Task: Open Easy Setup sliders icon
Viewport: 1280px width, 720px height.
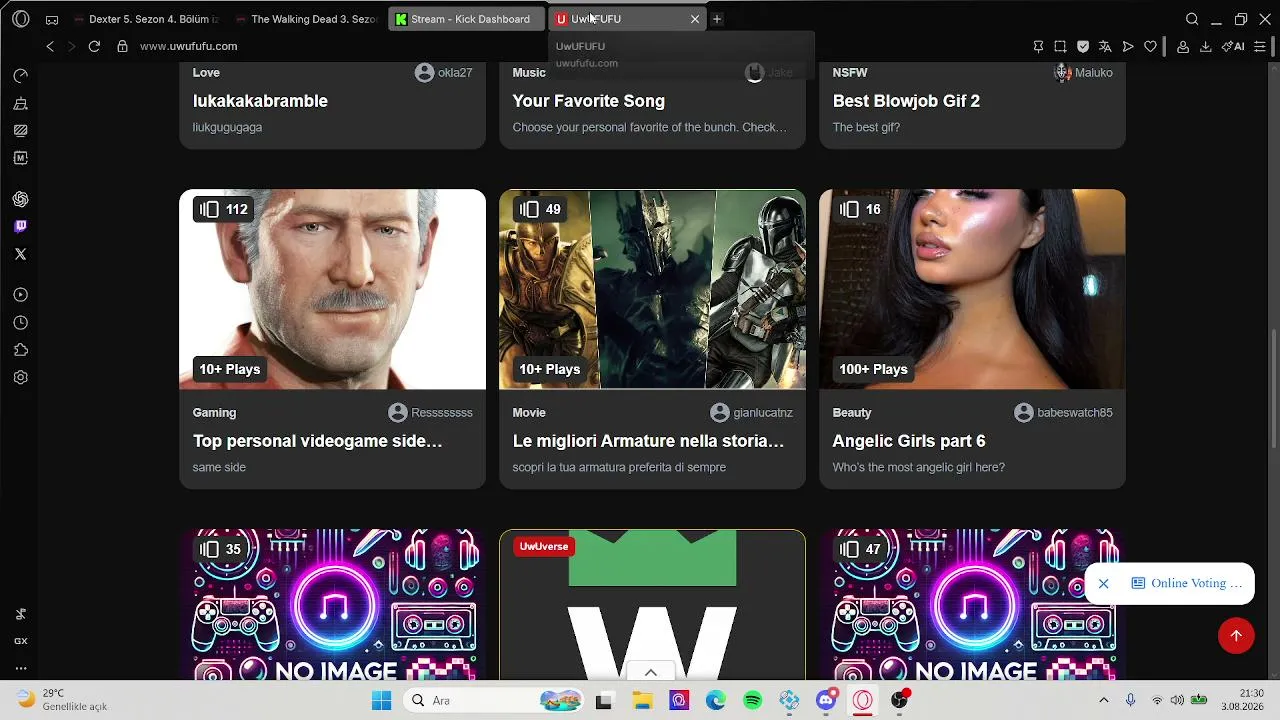Action: point(1260,46)
